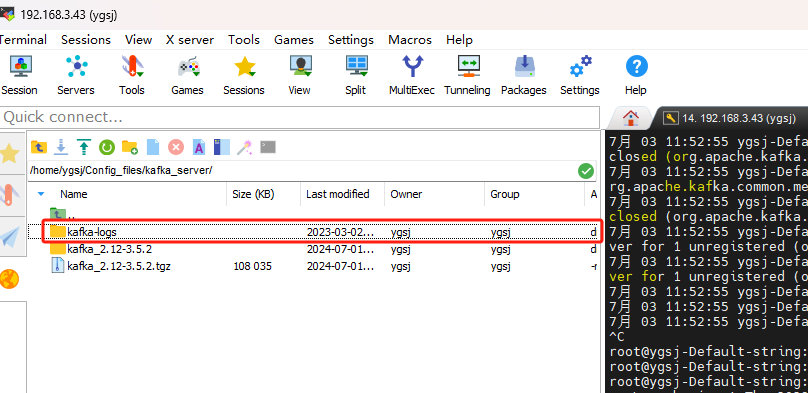Open the Help menu
This screenshot has height=393, width=808.
coord(459,40)
